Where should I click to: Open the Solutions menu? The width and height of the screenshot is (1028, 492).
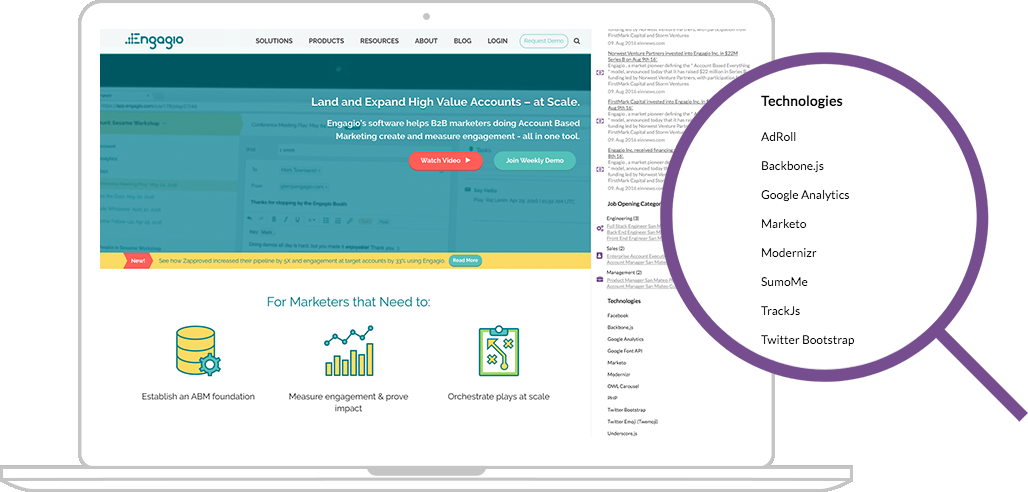(274, 41)
